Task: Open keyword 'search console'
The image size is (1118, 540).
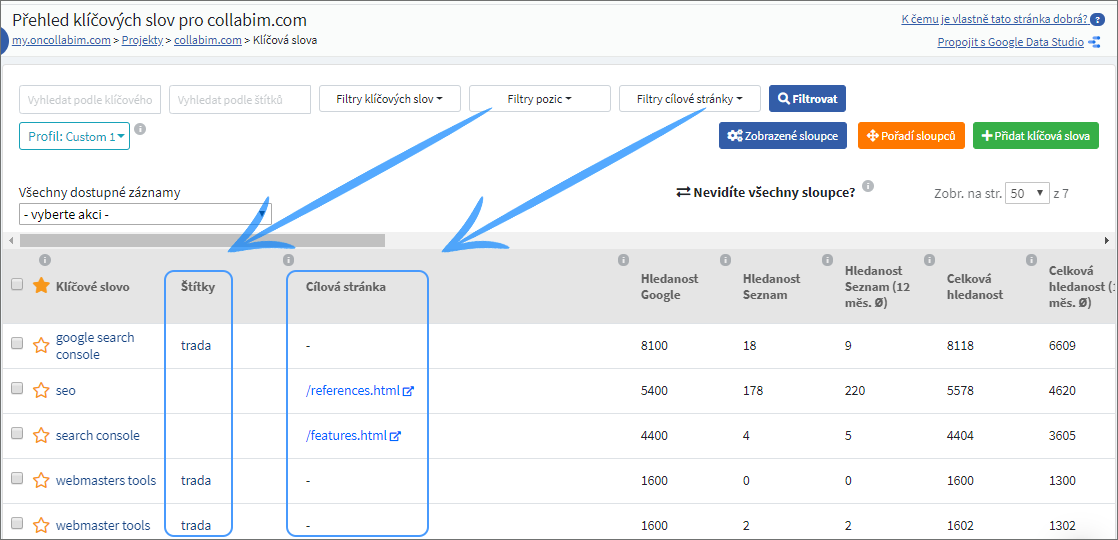Action: coord(98,436)
